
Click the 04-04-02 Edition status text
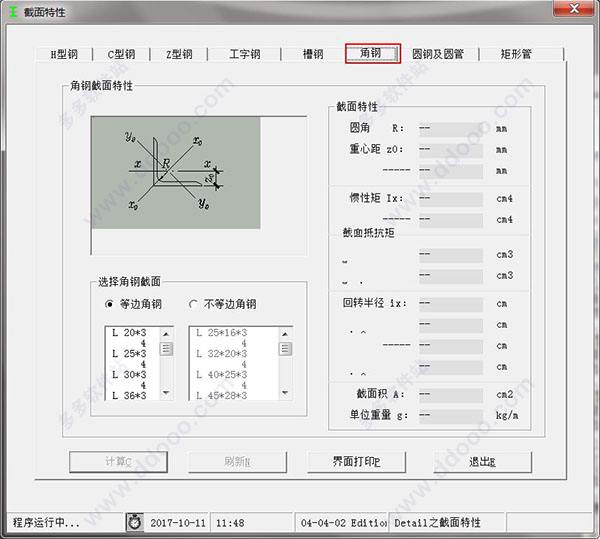(343, 523)
